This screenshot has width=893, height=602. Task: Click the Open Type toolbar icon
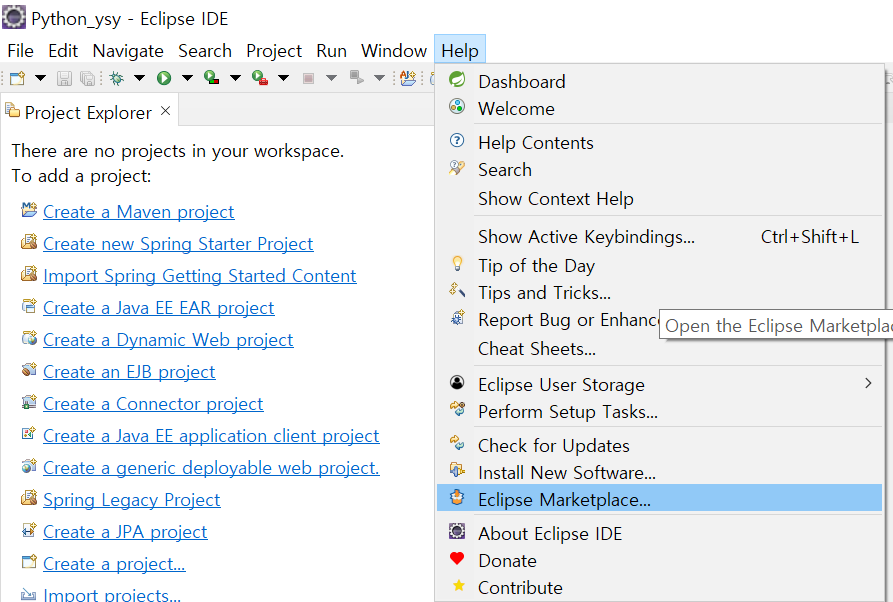(408, 78)
